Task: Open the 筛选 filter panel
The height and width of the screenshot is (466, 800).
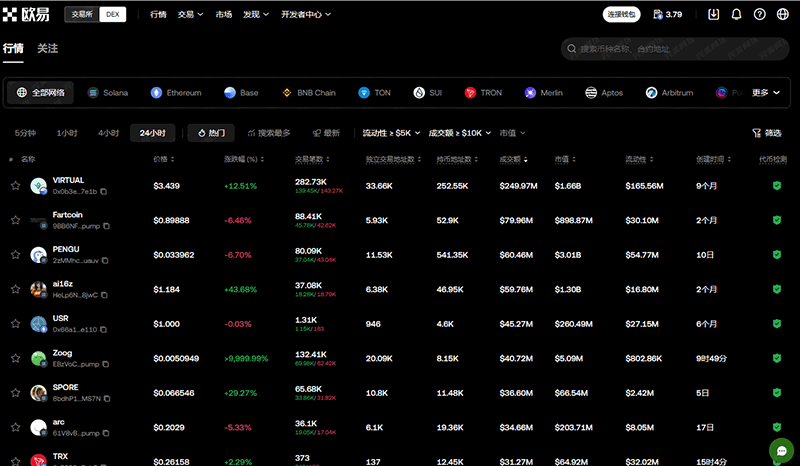Action: point(767,133)
